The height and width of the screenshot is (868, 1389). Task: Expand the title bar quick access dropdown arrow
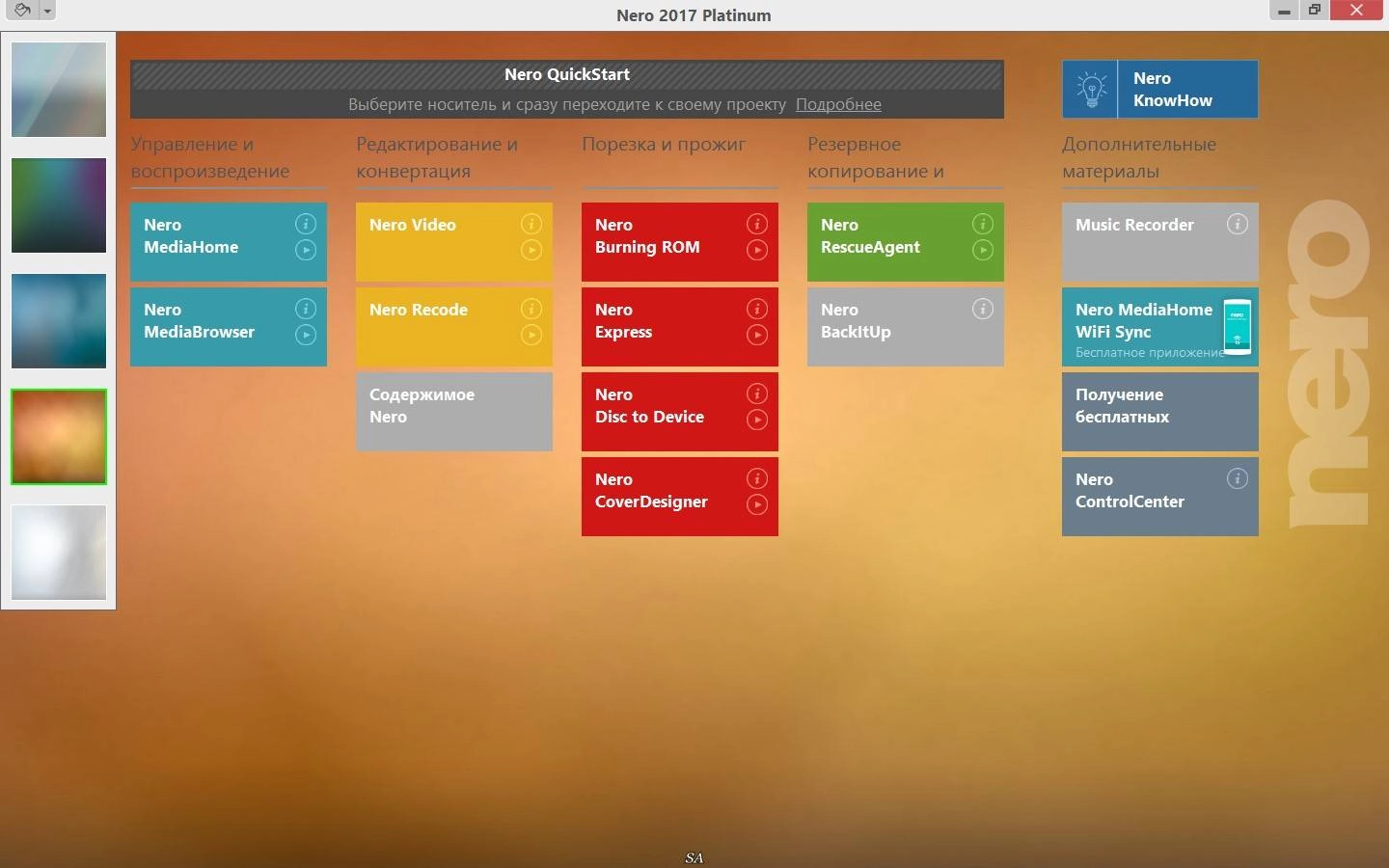click(47, 12)
